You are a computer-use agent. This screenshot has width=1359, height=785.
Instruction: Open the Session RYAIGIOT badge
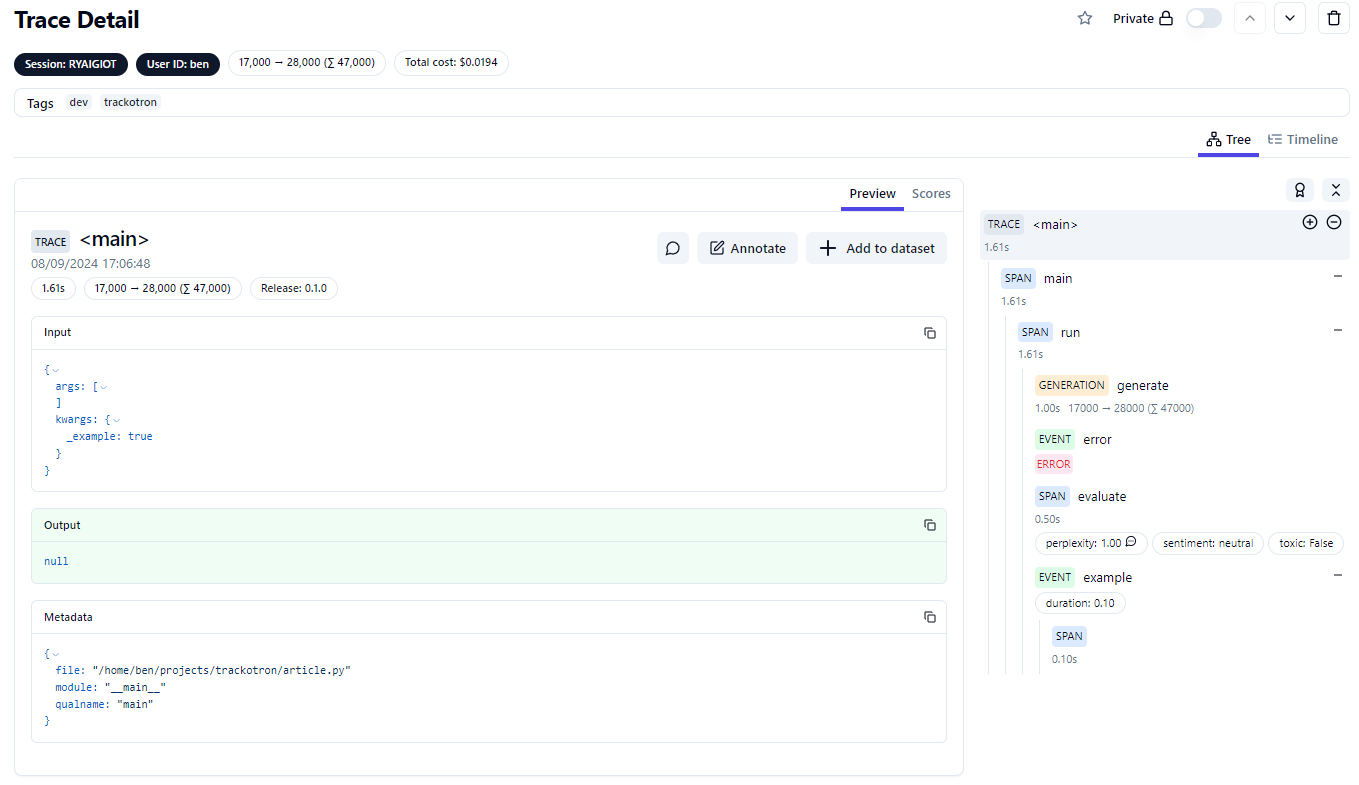(71, 64)
